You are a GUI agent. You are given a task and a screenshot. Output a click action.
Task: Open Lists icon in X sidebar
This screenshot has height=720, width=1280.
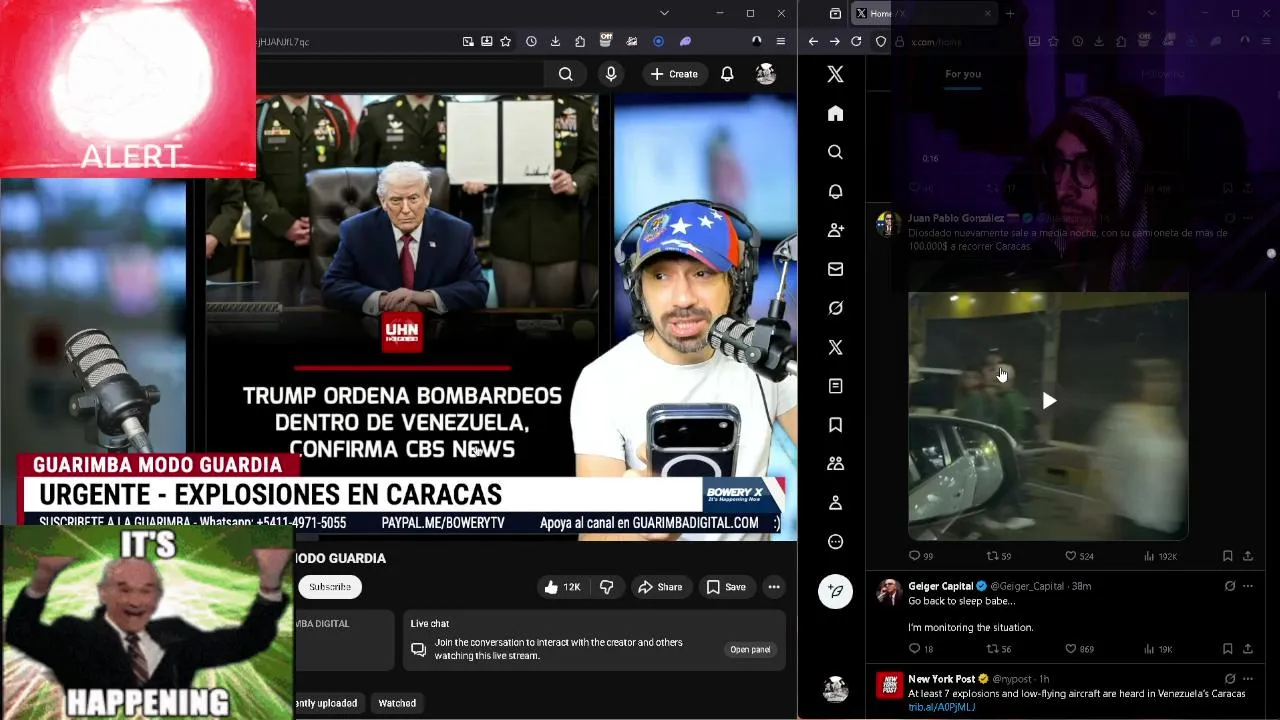pyautogui.click(x=835, y=386)
